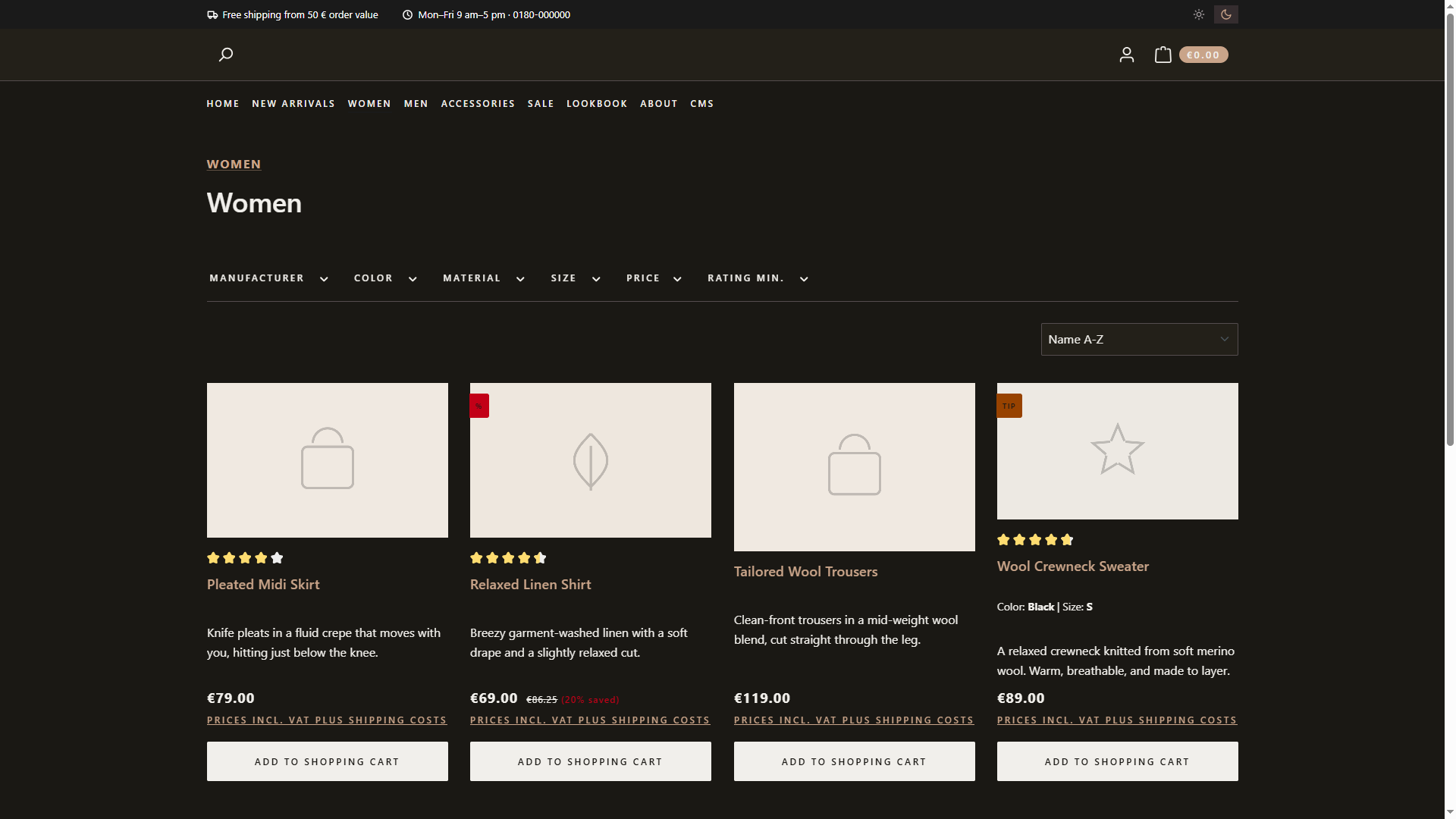Add Relaxed Linen Shirt to shopping cart

pyautogui.click(x=591, y=761)
